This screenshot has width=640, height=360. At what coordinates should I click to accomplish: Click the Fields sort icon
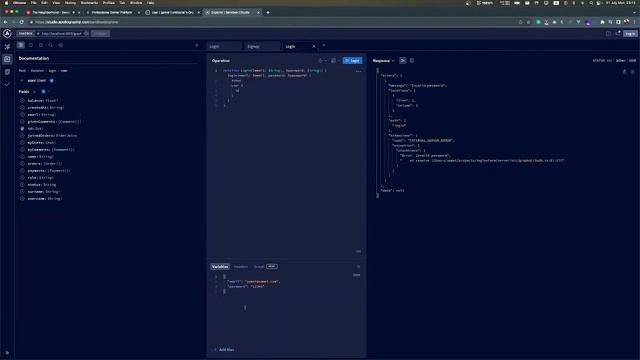35,92
